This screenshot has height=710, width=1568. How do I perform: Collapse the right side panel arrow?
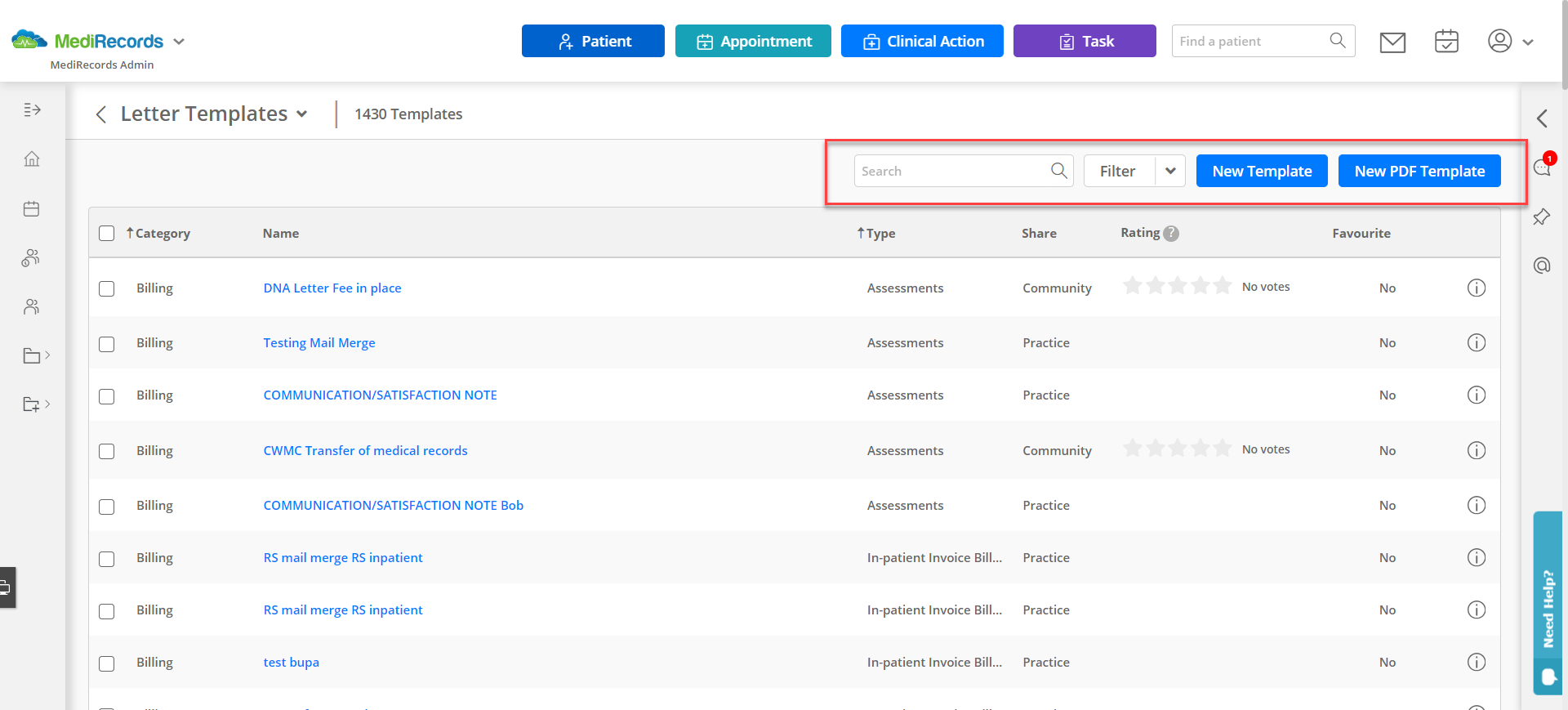pos(1542,118)
